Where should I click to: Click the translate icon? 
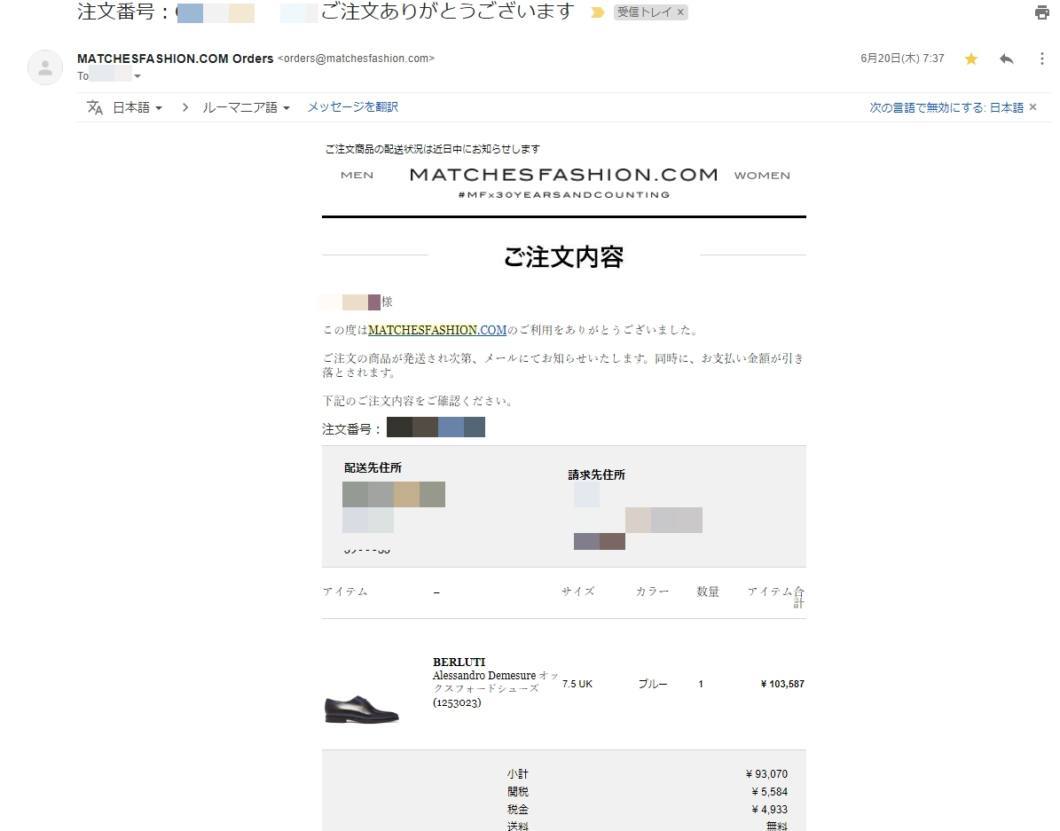95,108
